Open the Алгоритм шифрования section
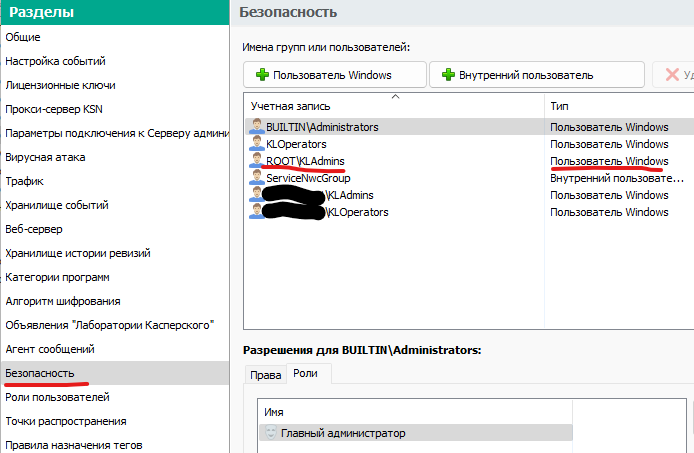 click(x=63, y=301)
